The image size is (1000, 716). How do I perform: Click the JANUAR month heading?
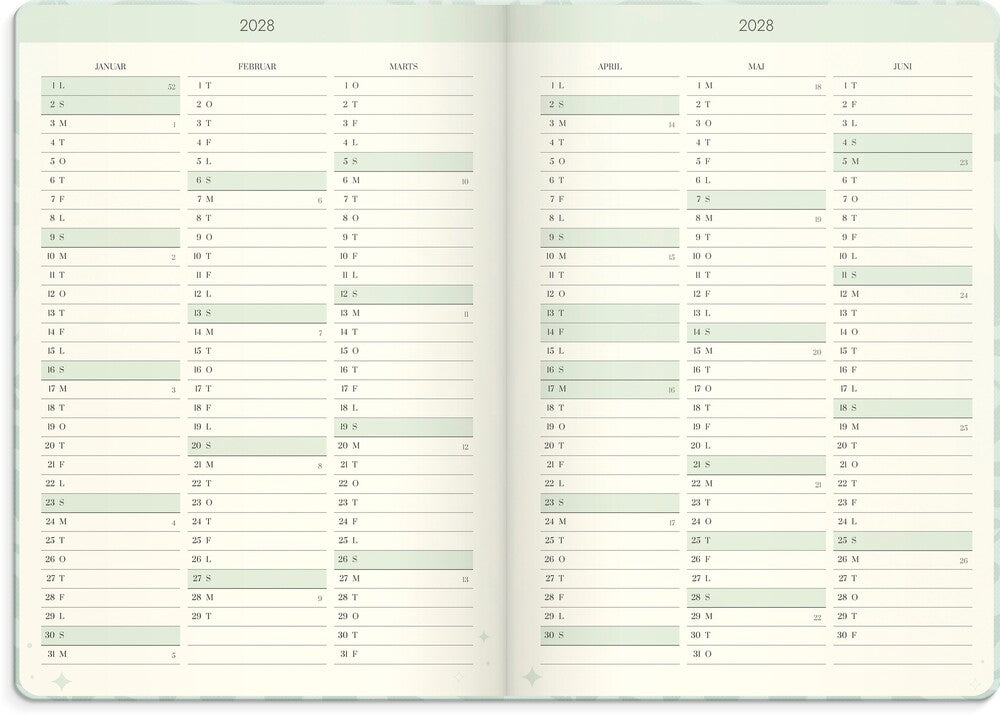pos(110,66)
